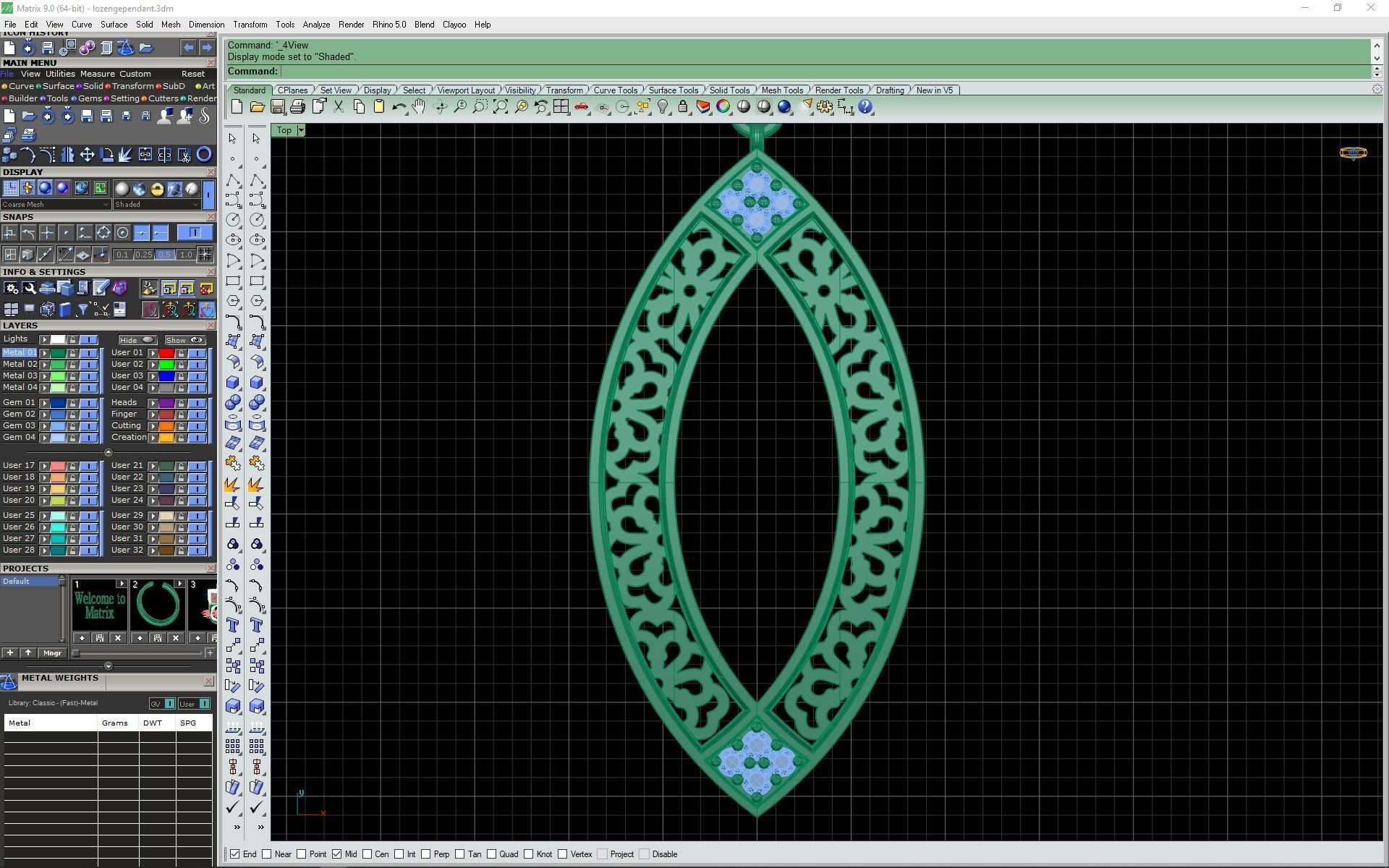The width and height of the screenshot is (1389, 868).
Task: Click Reset in the Main Menu panel
Action: 193,74
